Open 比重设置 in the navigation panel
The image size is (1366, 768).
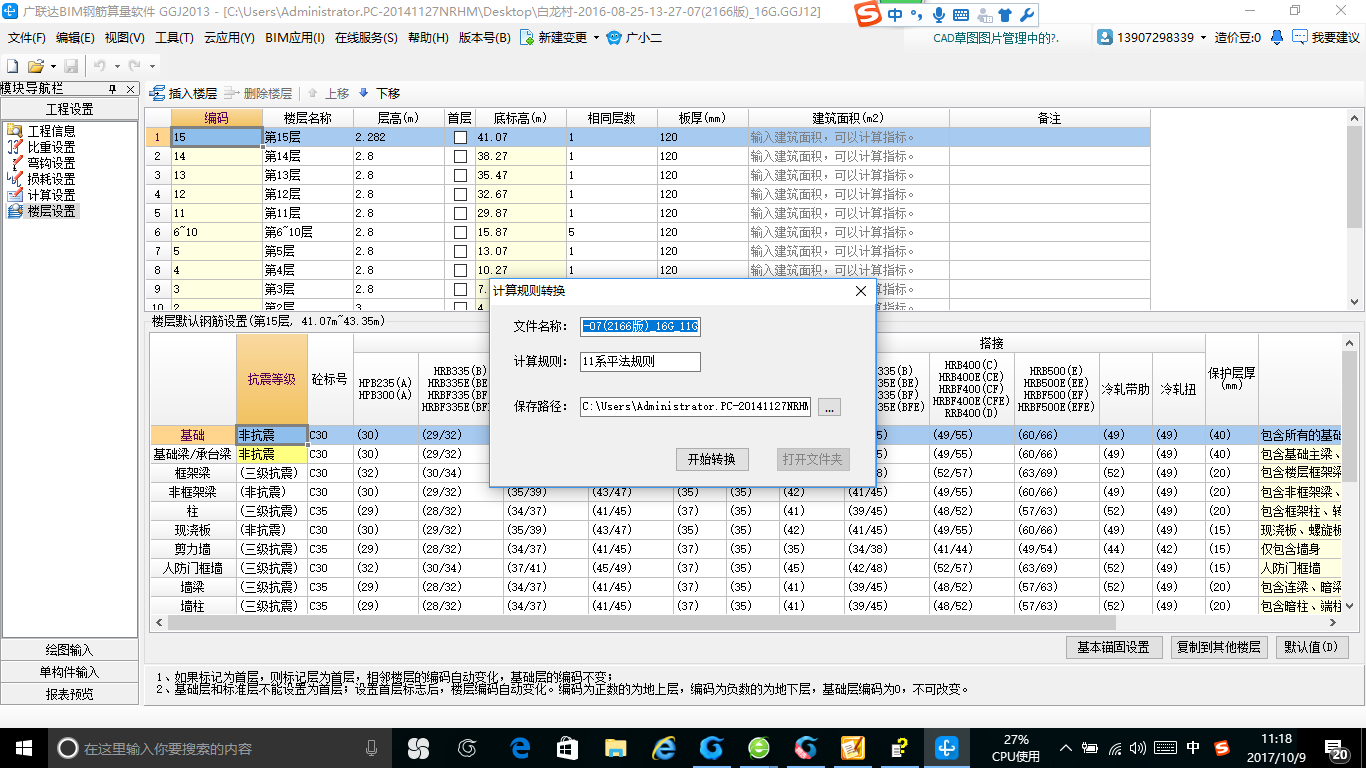pyautogui.click(x=50, y=147)
